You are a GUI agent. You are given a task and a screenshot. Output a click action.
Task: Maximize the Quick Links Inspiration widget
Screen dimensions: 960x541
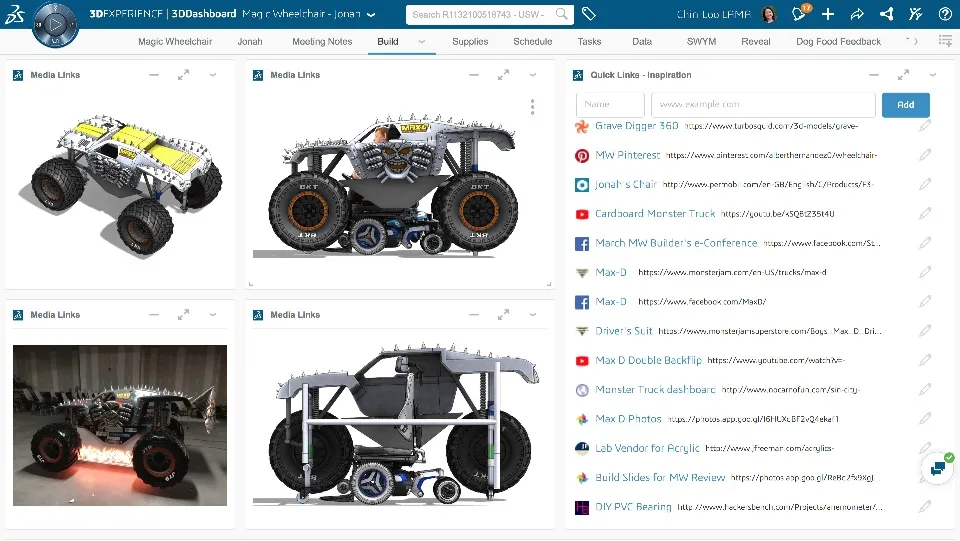903,75
